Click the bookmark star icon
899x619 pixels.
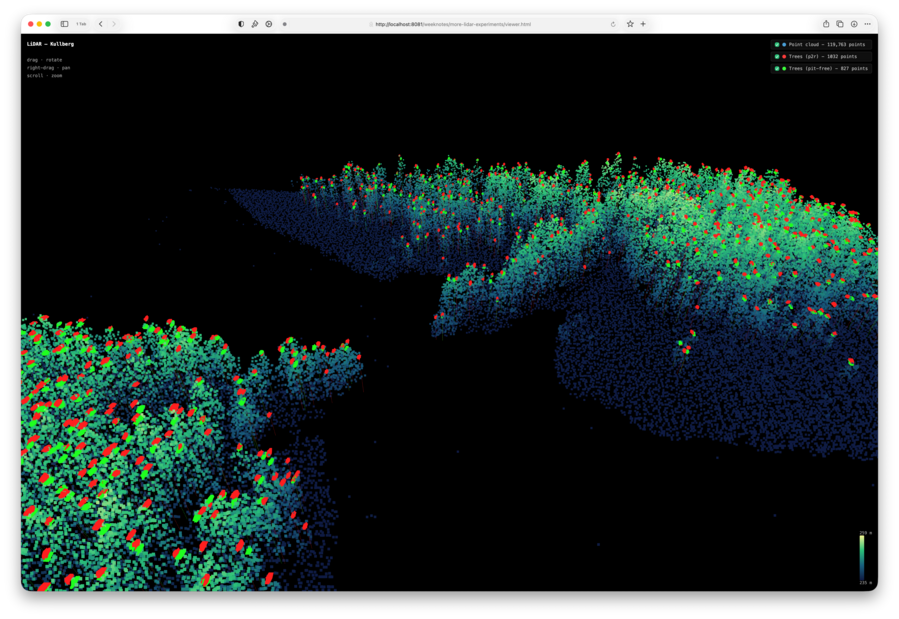tap(629, 23)
